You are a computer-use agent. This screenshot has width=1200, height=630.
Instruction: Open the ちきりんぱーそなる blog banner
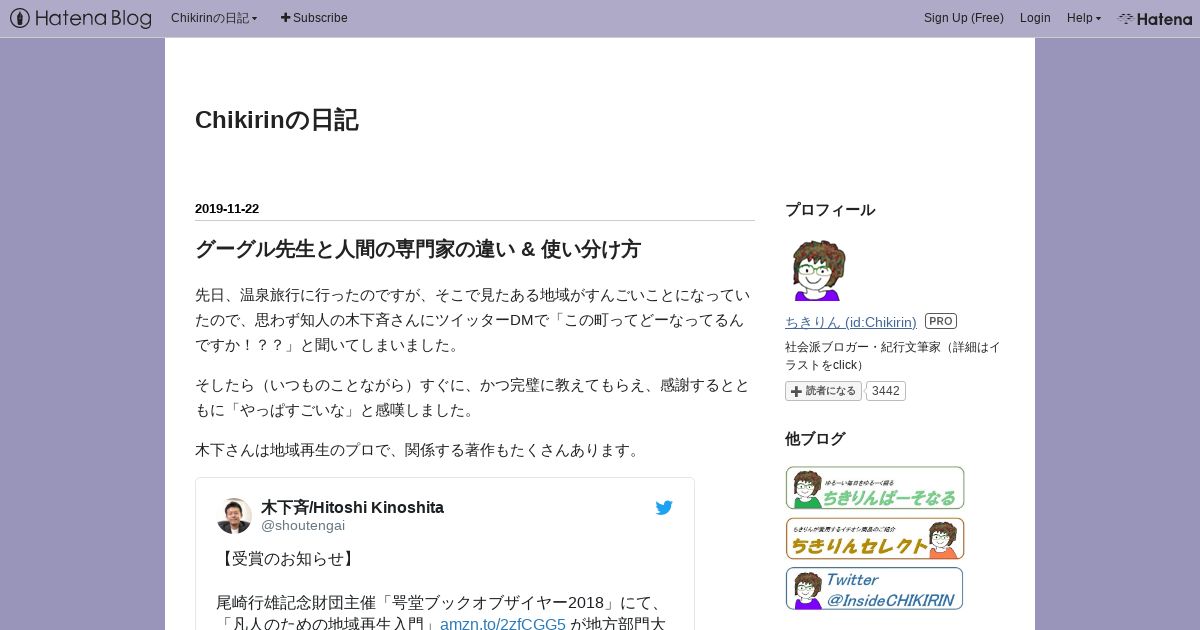875,488
